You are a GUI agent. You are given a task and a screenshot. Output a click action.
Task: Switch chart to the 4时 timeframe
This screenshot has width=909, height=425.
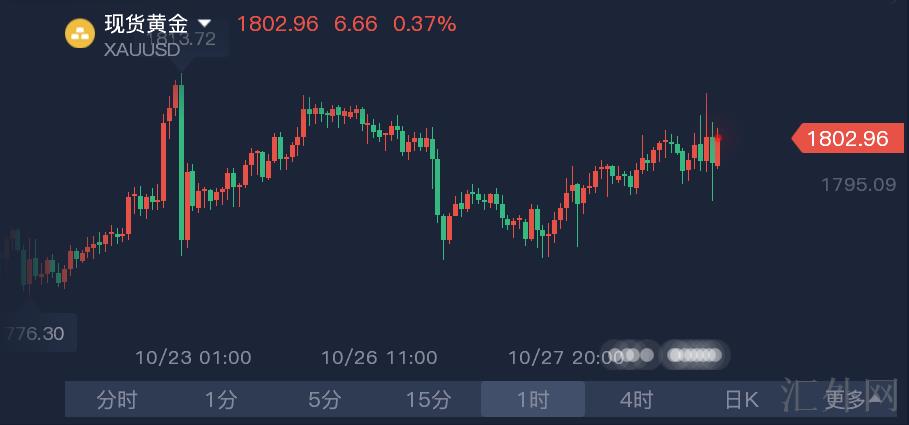(x=637, y=400)
